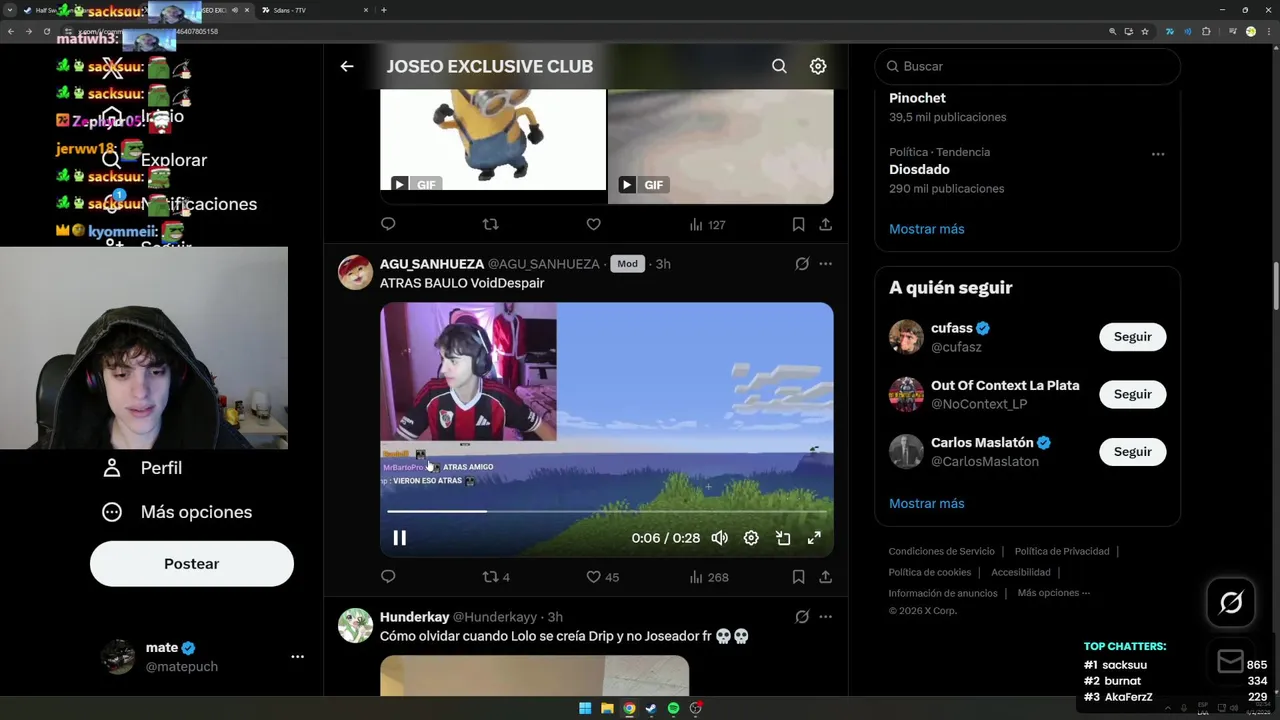
Task: Click the Postear button
Action: (x=192, y=564)
